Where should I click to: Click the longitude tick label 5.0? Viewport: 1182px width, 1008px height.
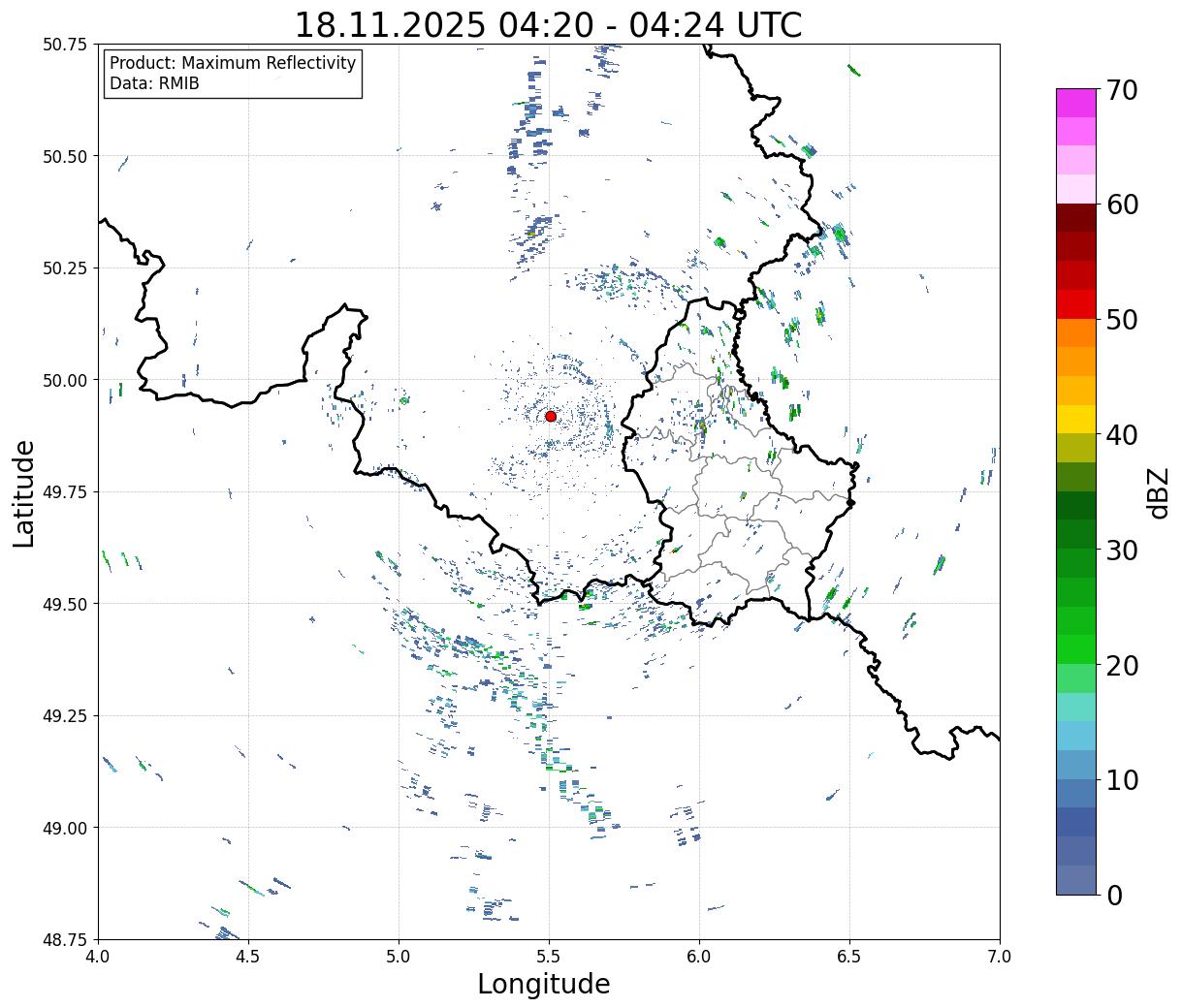click(x=399, y=957)
